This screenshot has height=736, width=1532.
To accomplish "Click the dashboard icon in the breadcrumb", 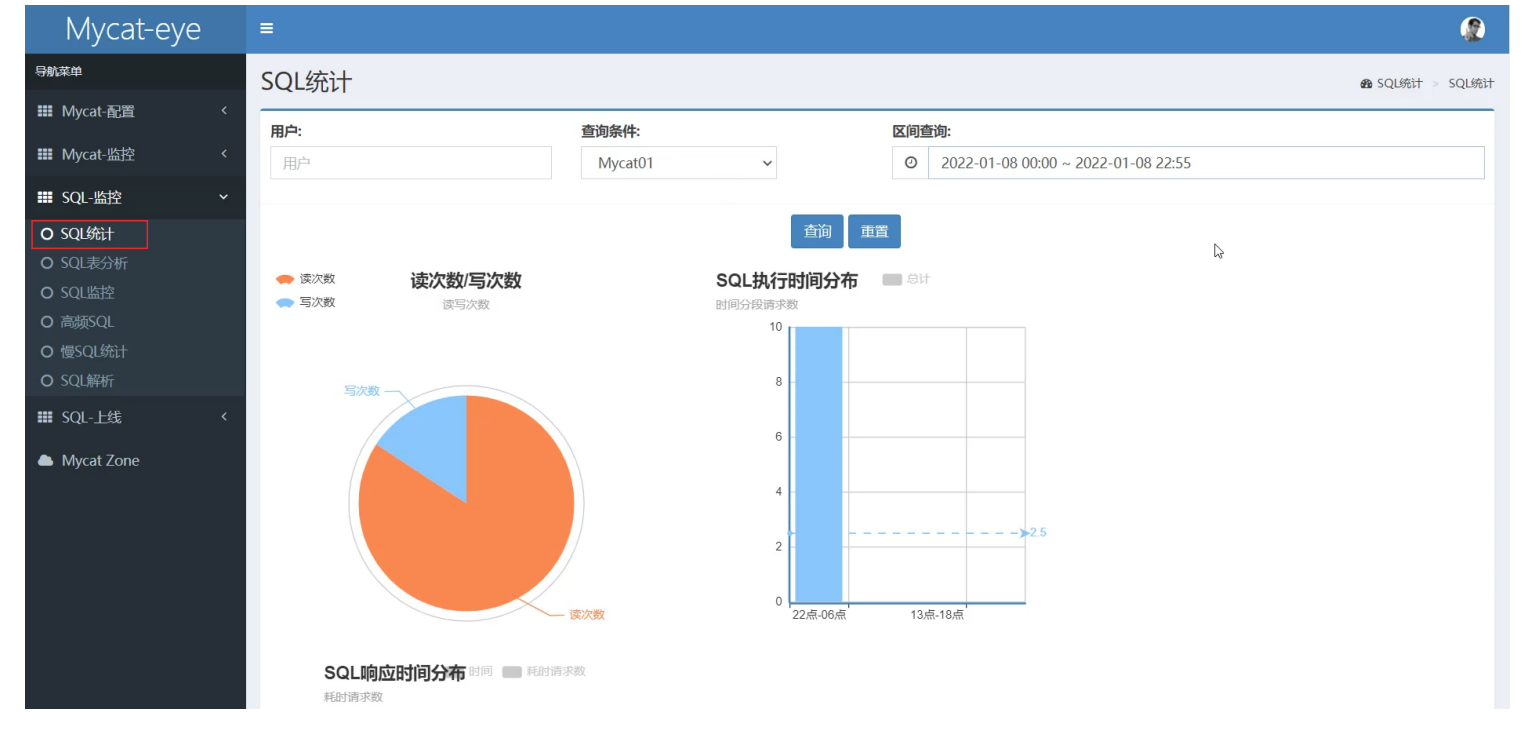I will coord(1366,84).
